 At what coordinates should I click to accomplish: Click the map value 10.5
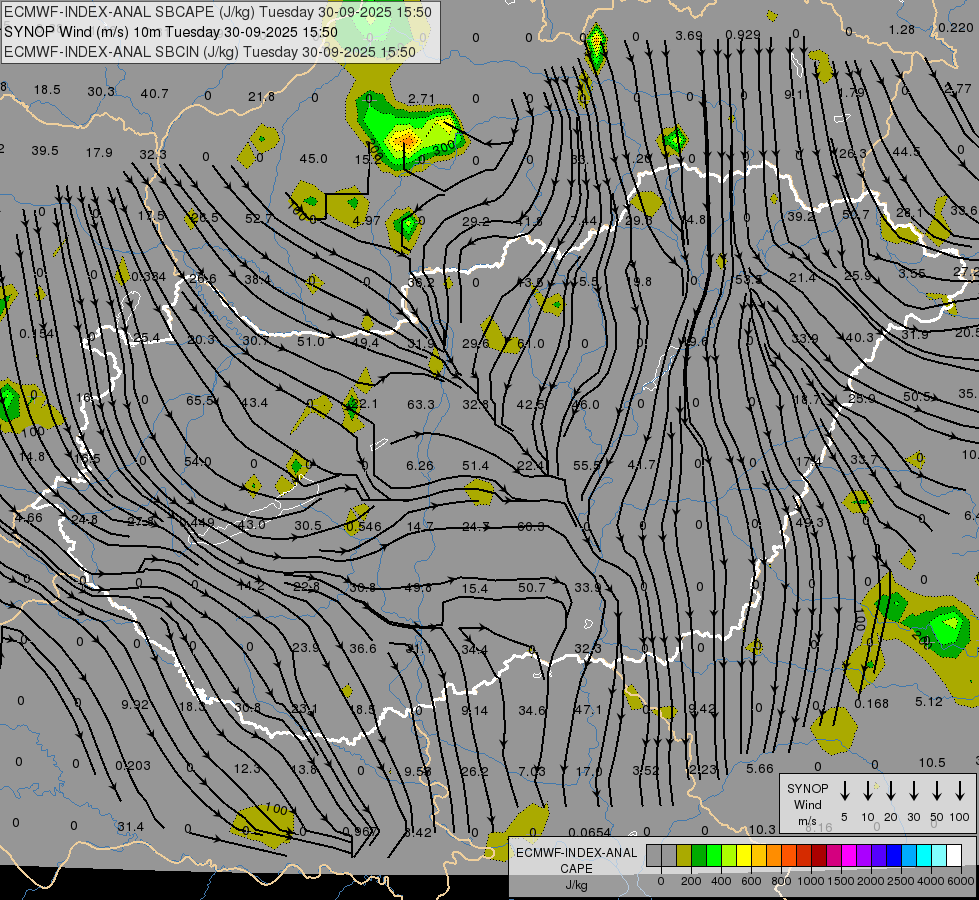click(x=932, y=763)
